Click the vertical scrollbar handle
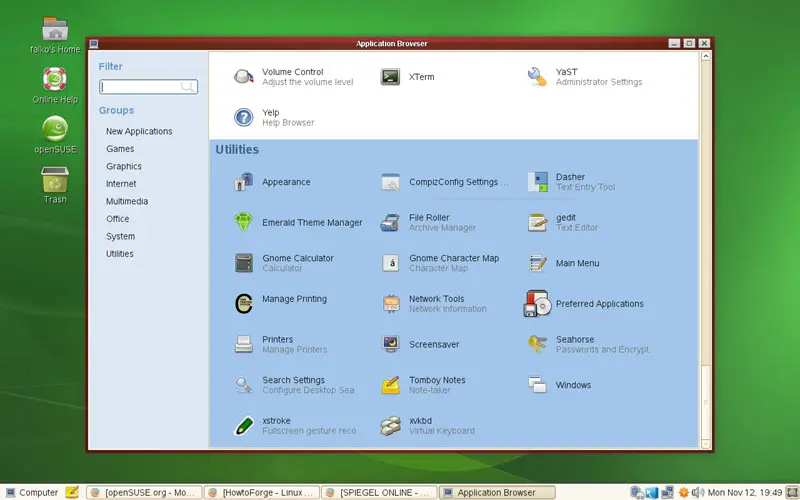 706,402
